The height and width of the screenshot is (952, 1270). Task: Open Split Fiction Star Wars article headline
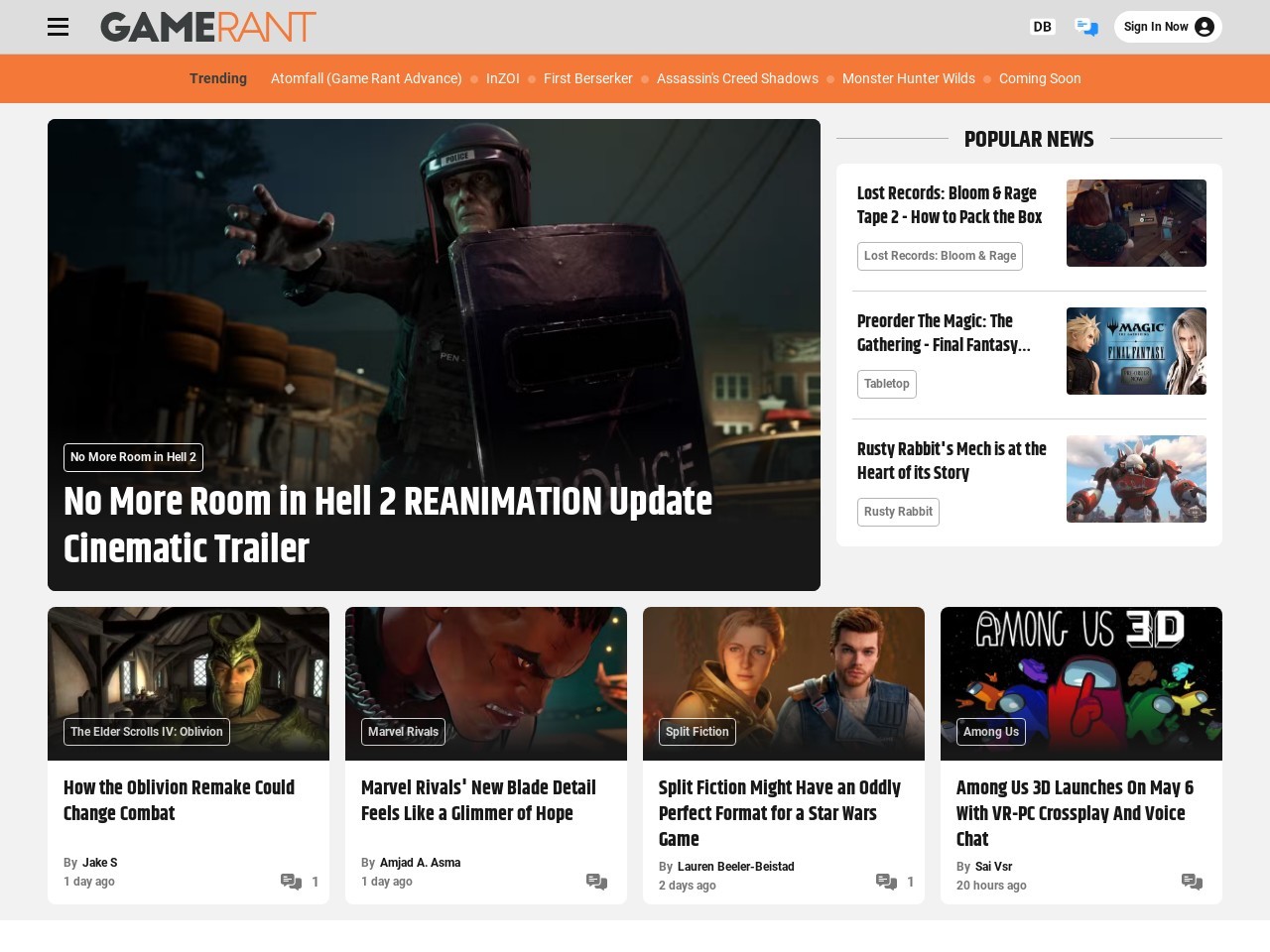(780, 813)
